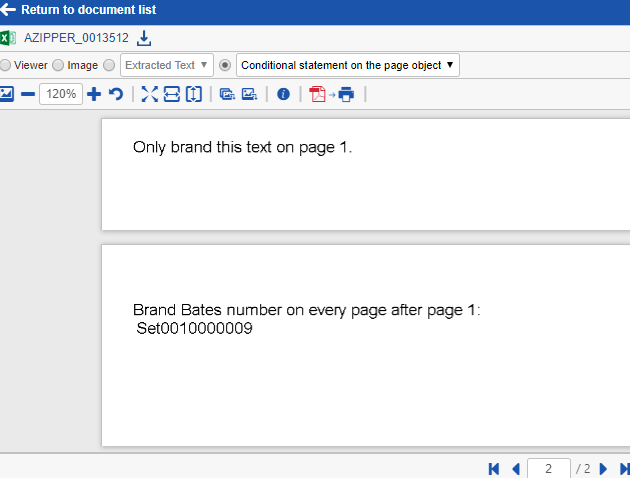Zoom in with the plus icon
630x478 pixels.
pos(94,94)
